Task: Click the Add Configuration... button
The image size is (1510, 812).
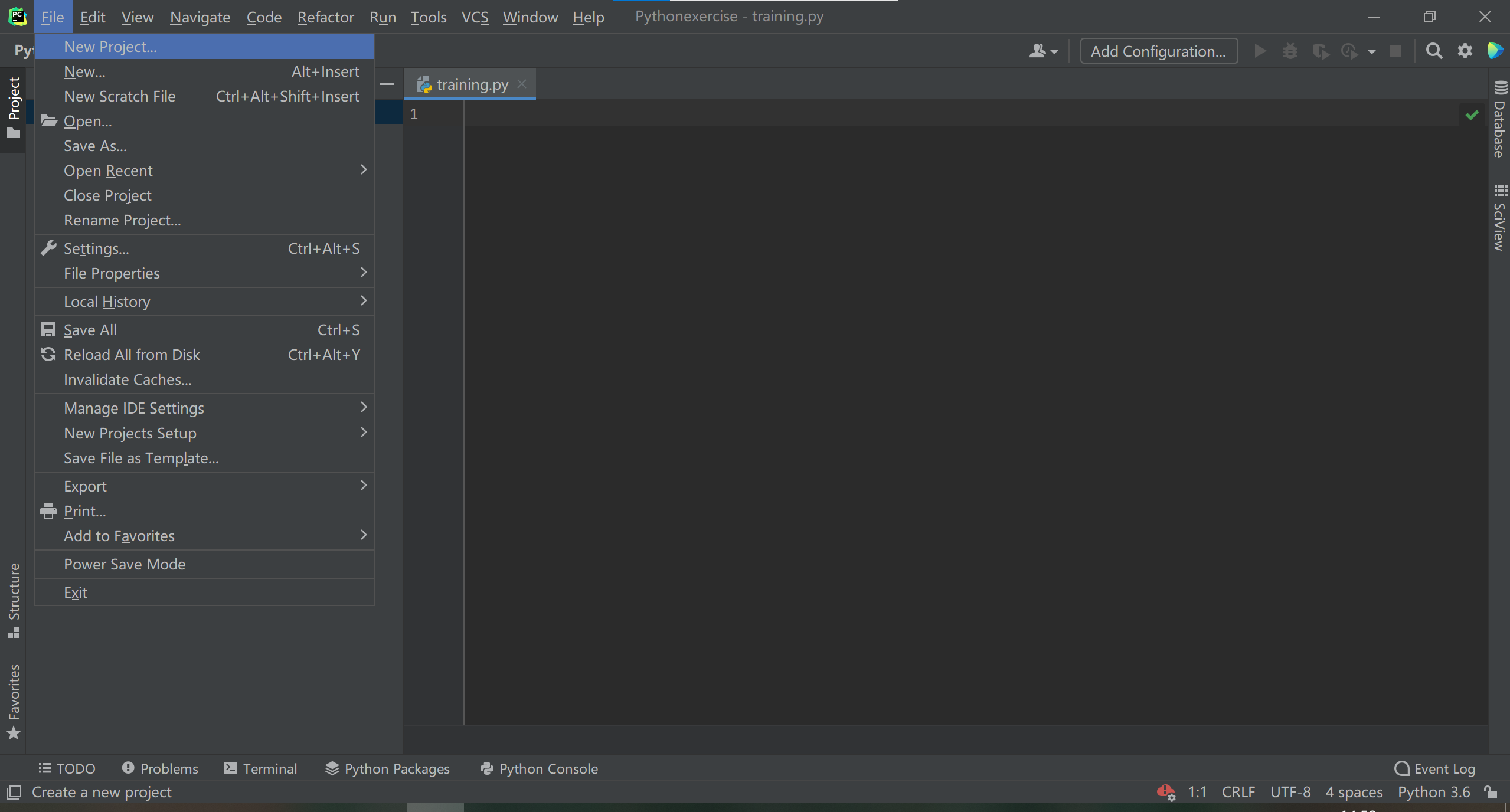Action: tap(1158, 51)
